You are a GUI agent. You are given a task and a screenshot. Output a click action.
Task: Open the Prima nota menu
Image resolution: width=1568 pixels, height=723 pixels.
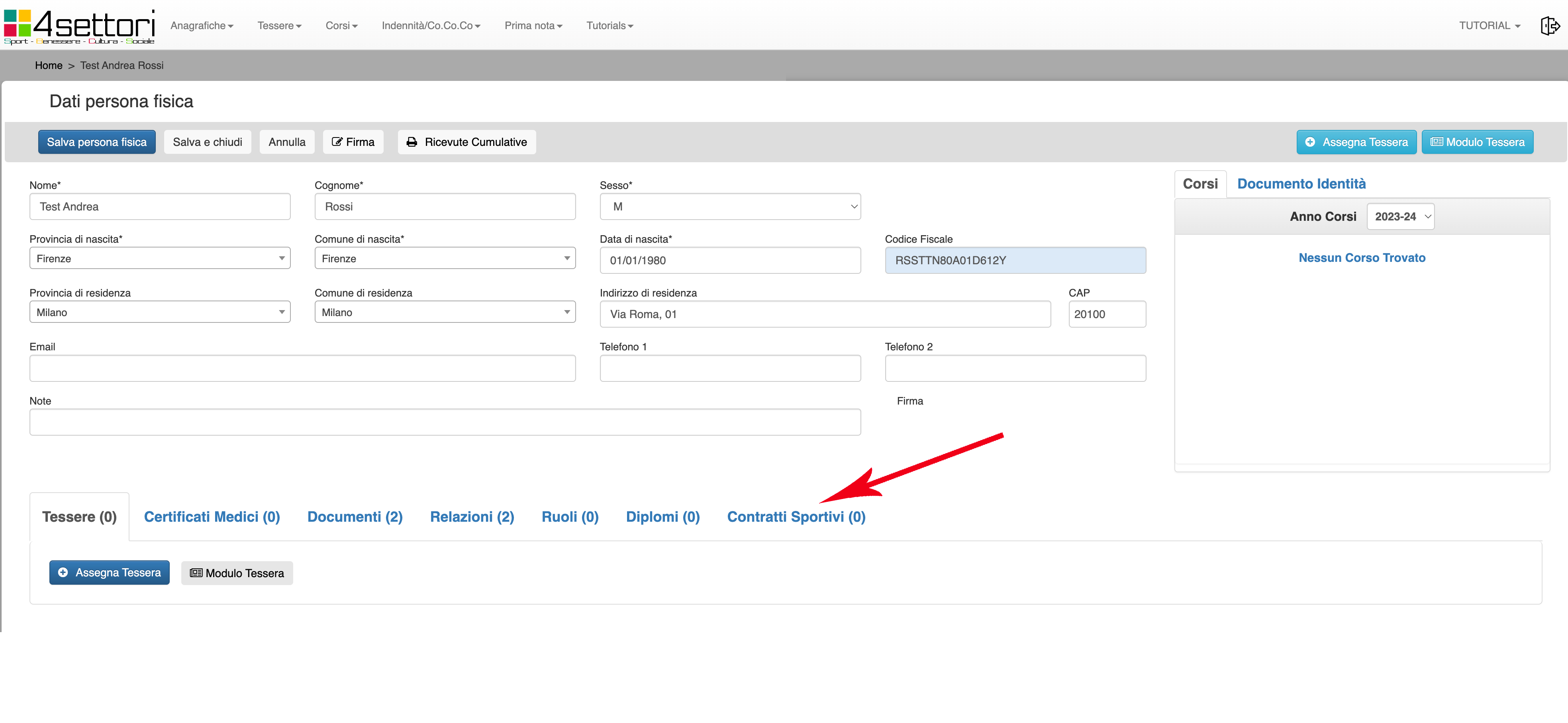[533, 26]
